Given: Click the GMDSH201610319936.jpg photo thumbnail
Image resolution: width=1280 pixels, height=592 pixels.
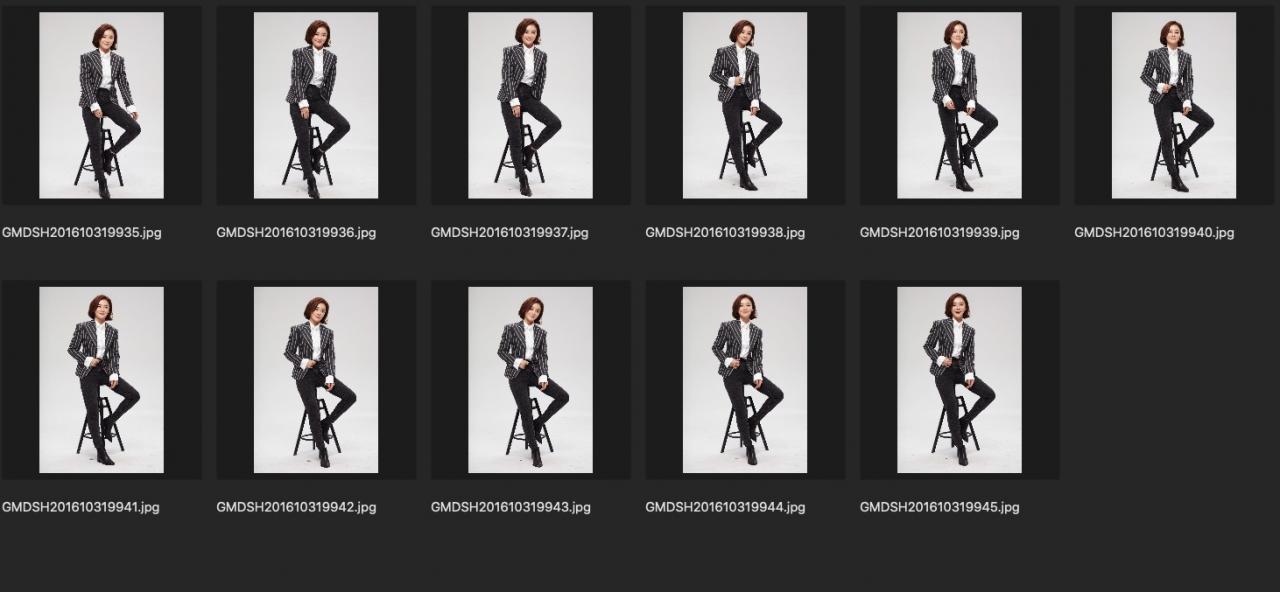Looking at the screenshot, I should (x=316, y=105).
